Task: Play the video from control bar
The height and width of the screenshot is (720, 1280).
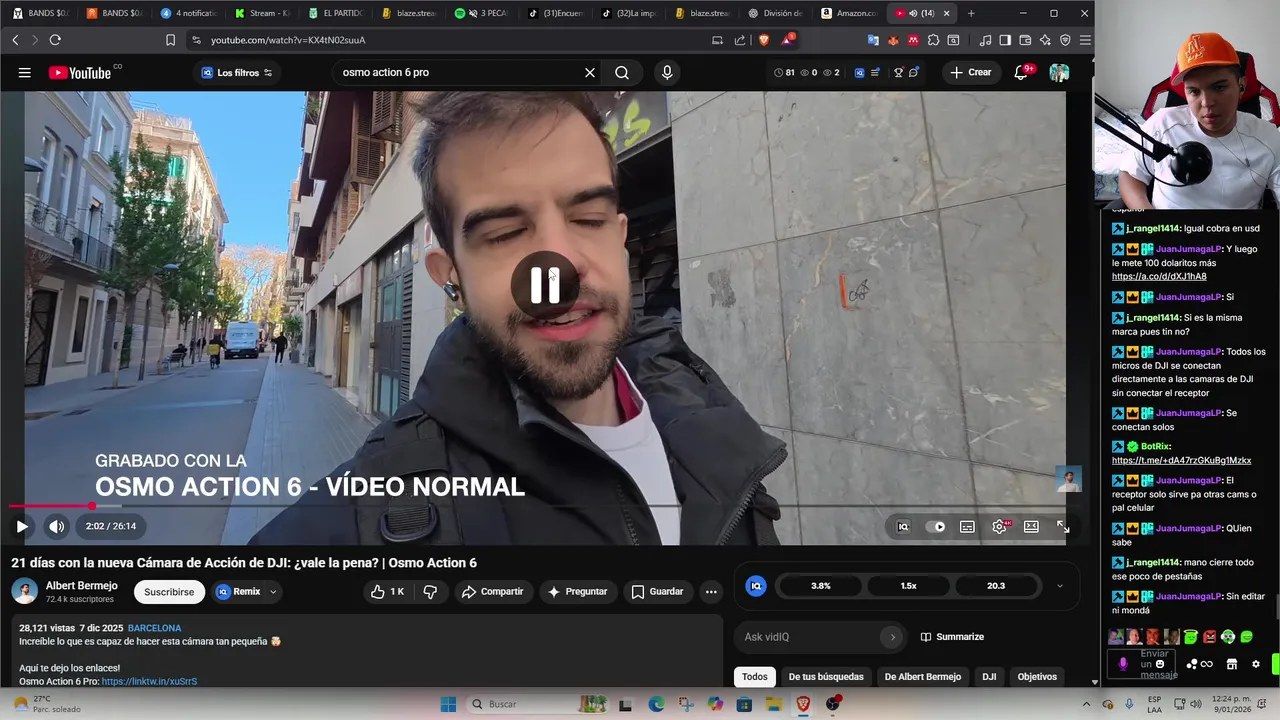Action: 22,526
